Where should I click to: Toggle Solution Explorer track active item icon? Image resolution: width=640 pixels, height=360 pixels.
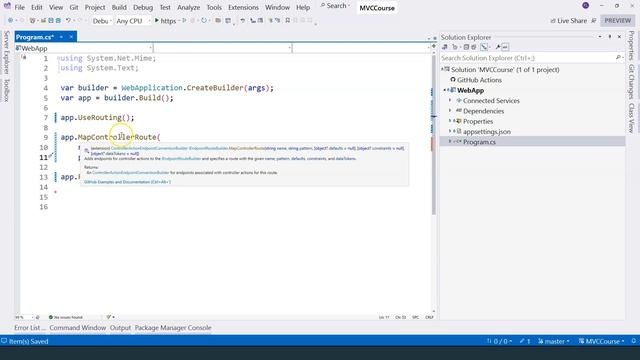point(484,47)
